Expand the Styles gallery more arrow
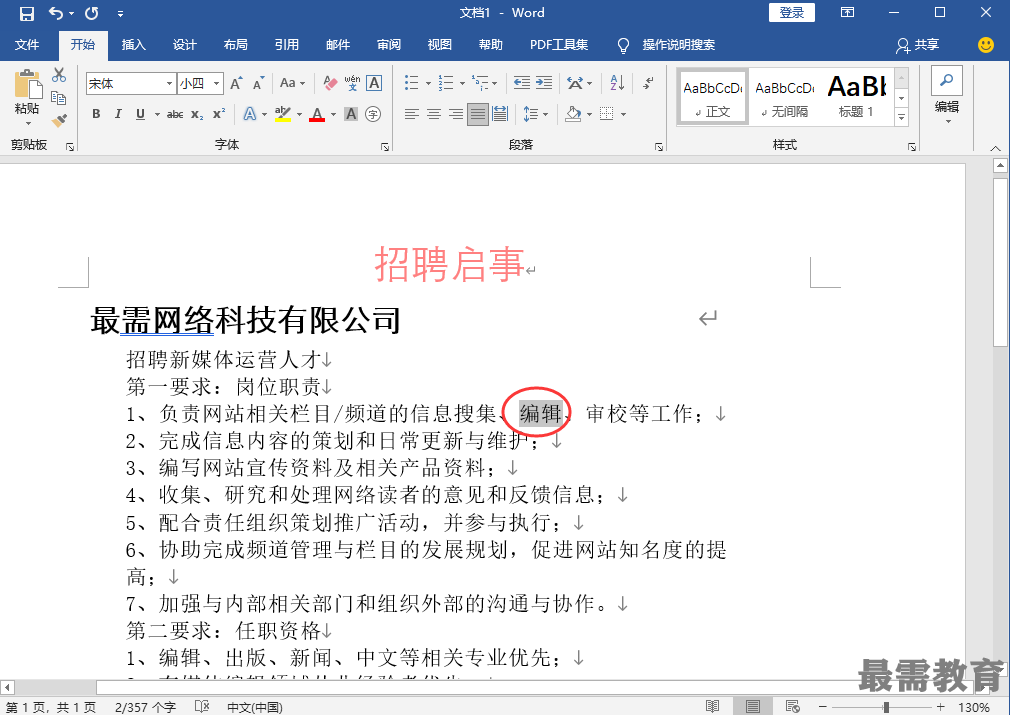 (902, 117)
